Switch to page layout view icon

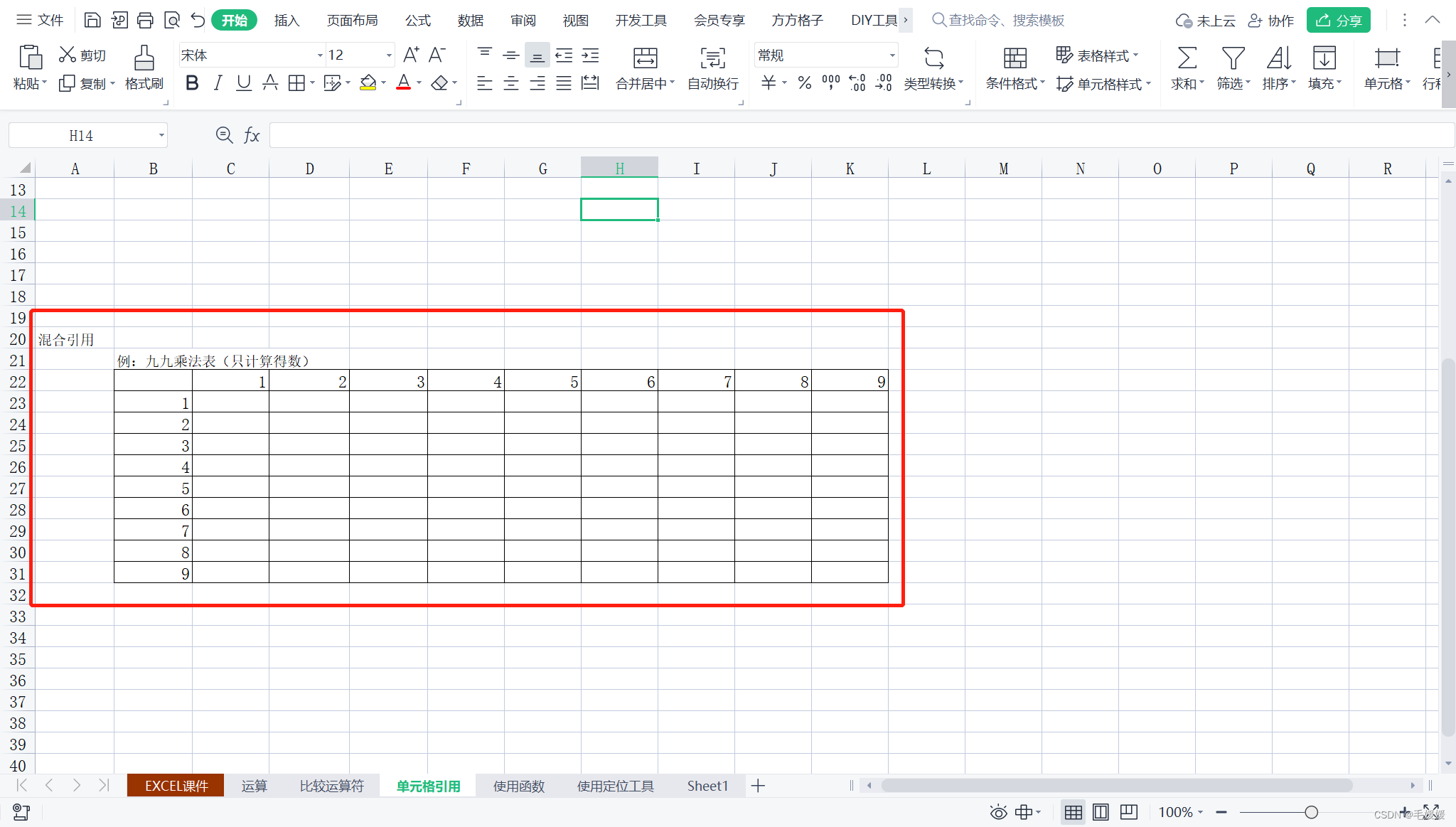coord(1101,812)
